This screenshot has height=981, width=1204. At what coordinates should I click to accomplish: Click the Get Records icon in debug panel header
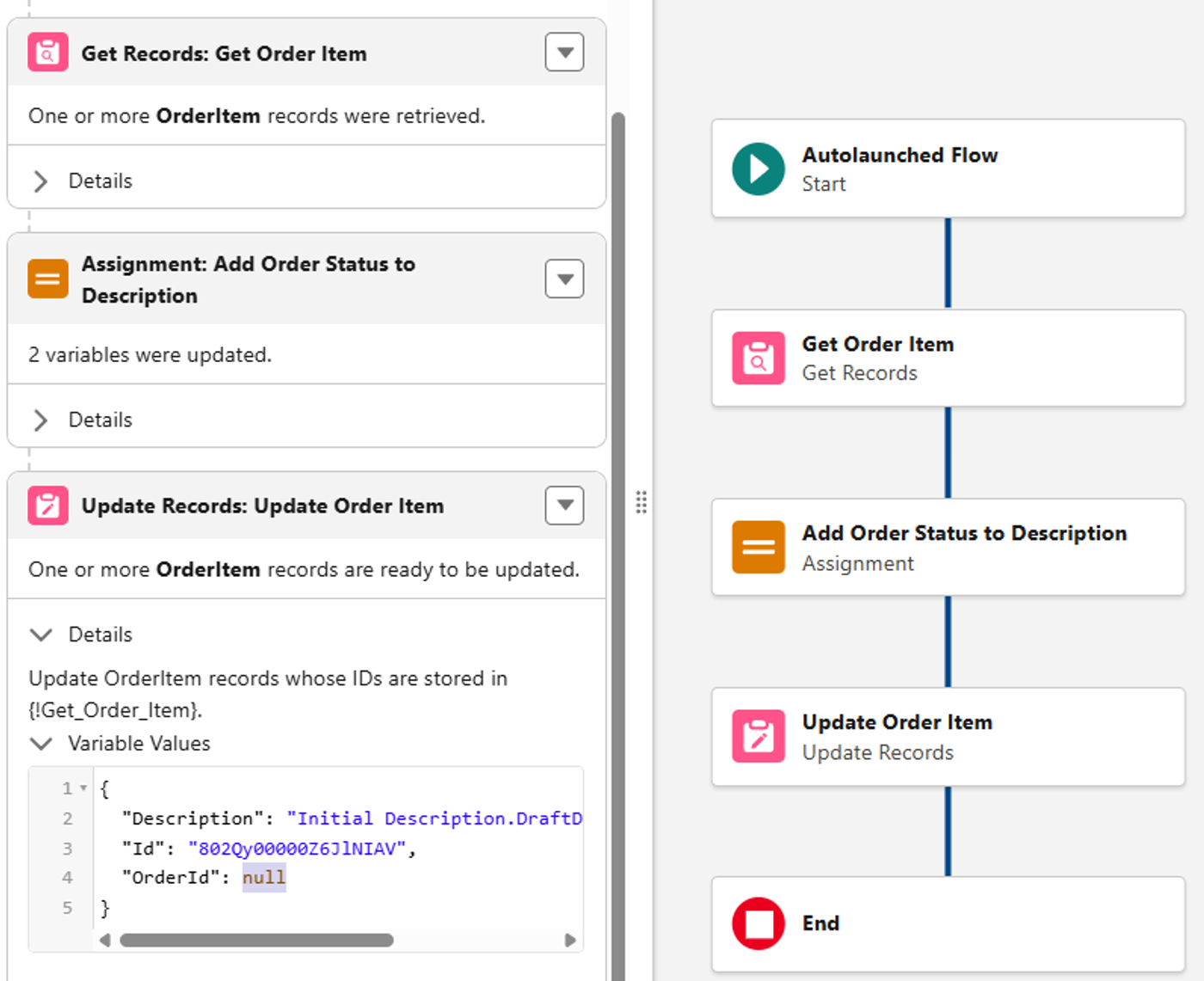(48, 52)
